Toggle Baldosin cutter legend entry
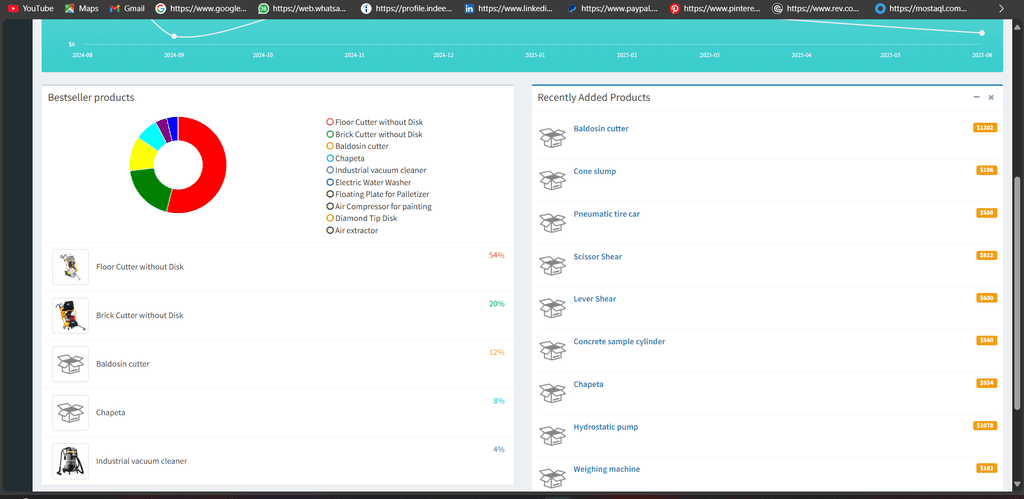1024x499 pixels. pyautogui.click(x=357, y=146)
